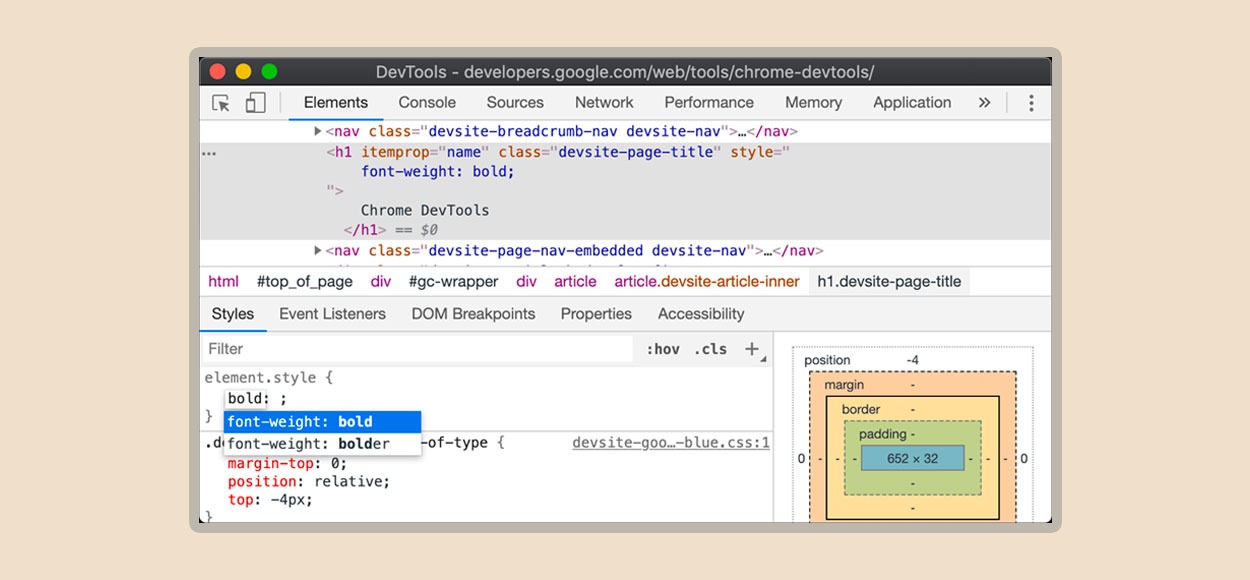The width and height of the screenshot is (1250, 580).
Task: Select #gc-wrapper in the breadcrumb trail
Action: pyautogui.click(x=453, y=282)
